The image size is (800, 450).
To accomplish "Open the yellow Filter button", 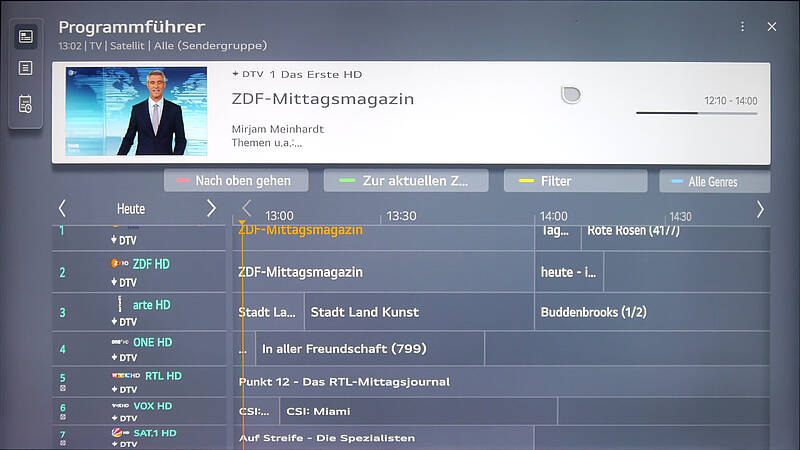I will tap(576, 181).
